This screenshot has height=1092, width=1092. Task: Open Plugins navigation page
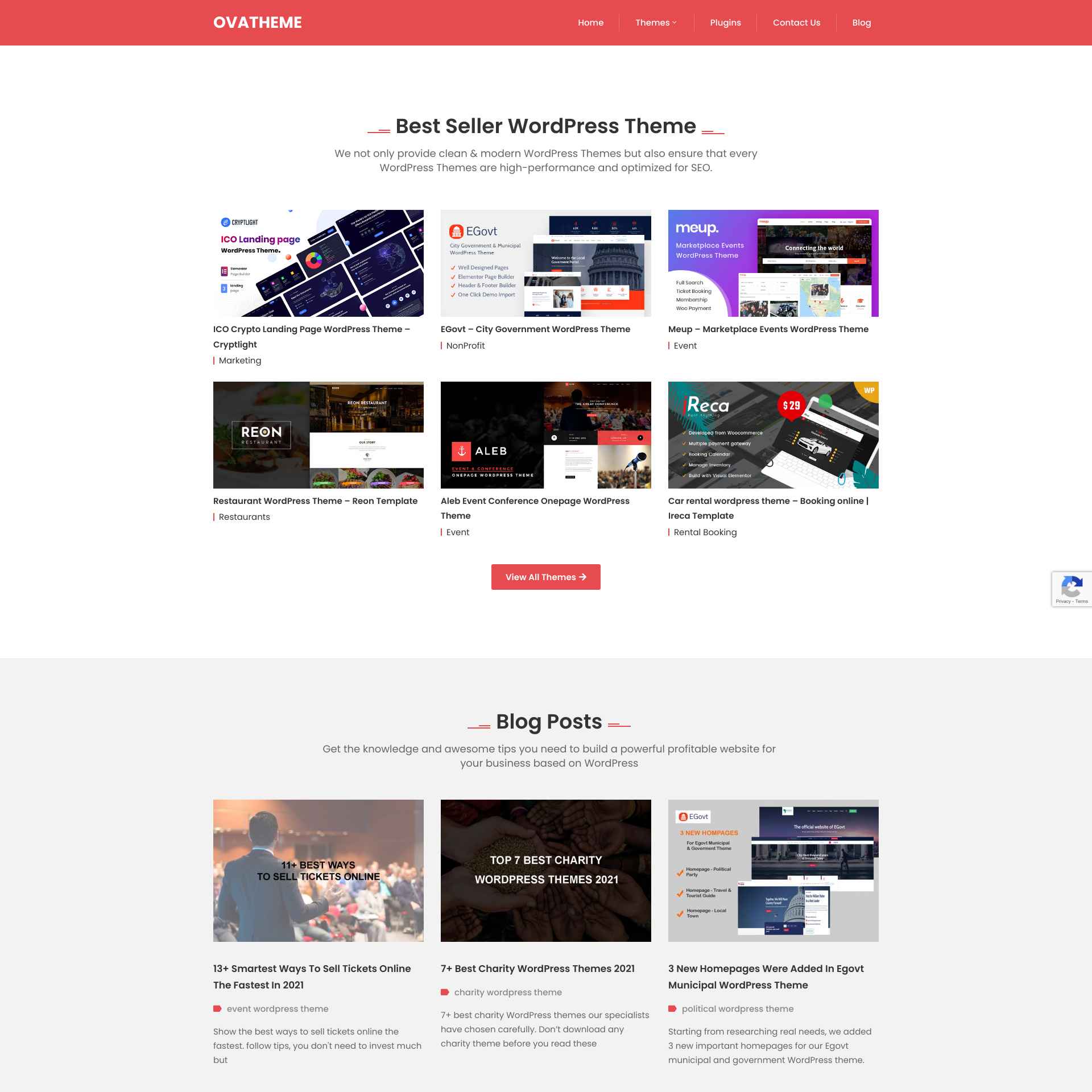tap(725, 22)
